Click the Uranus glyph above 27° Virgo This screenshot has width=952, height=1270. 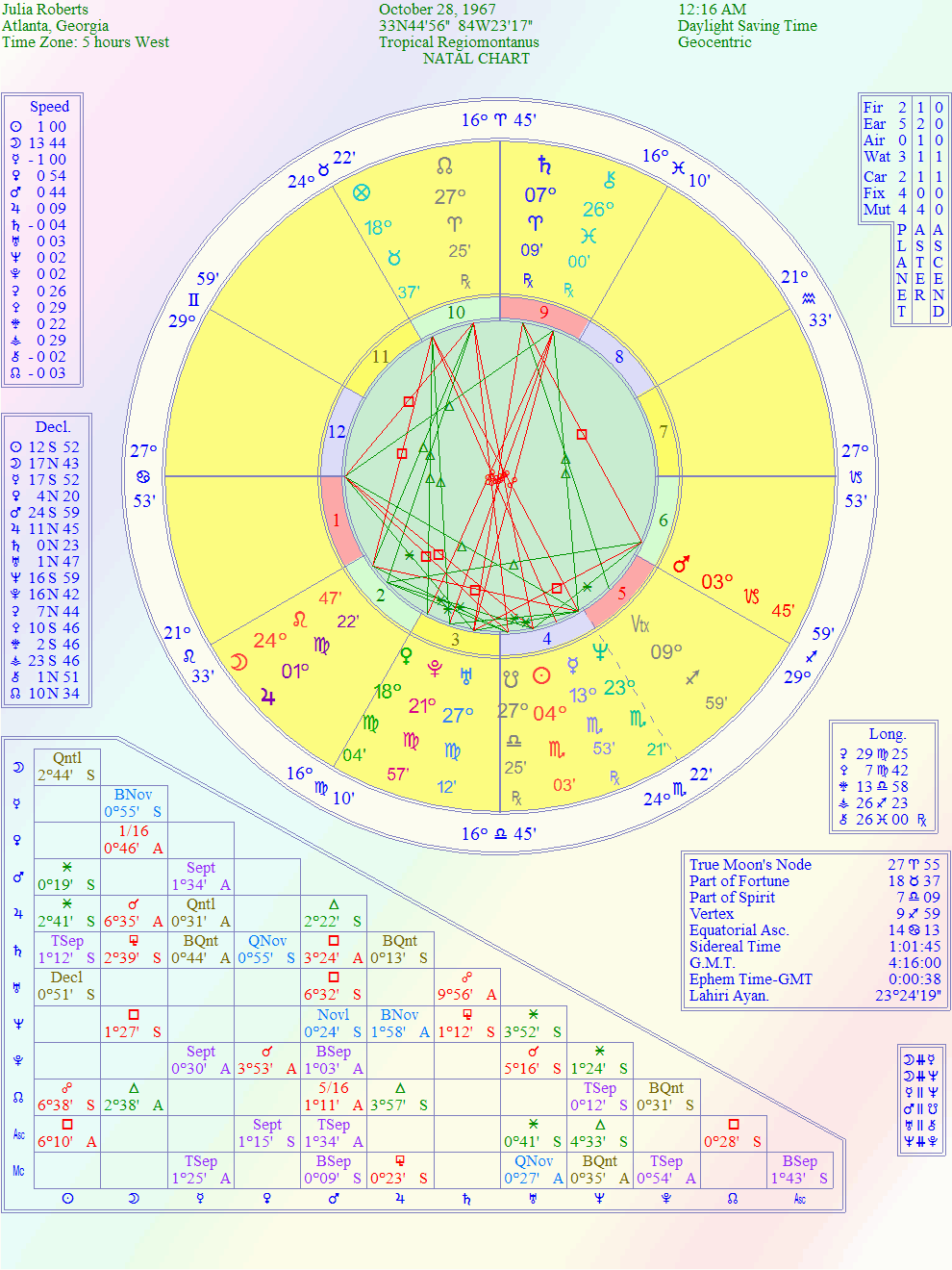point(466,675)
